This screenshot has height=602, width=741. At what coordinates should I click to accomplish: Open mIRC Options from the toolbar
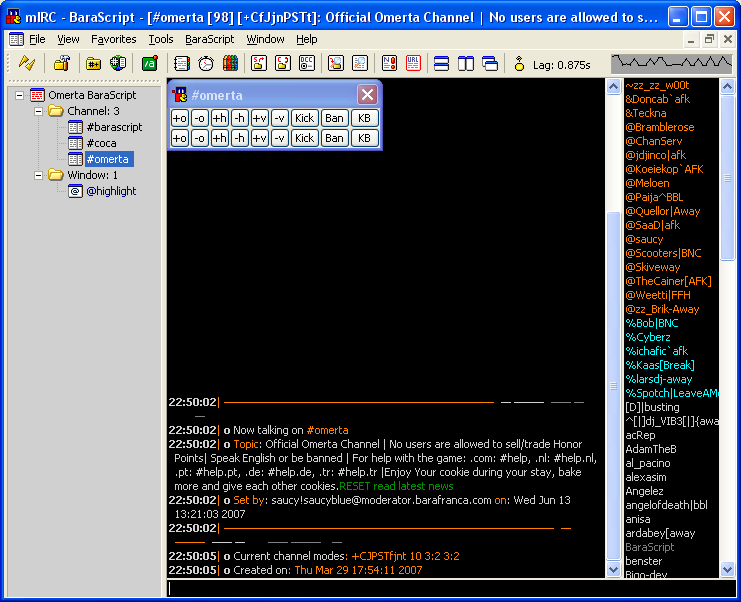[x=62, y=63]
